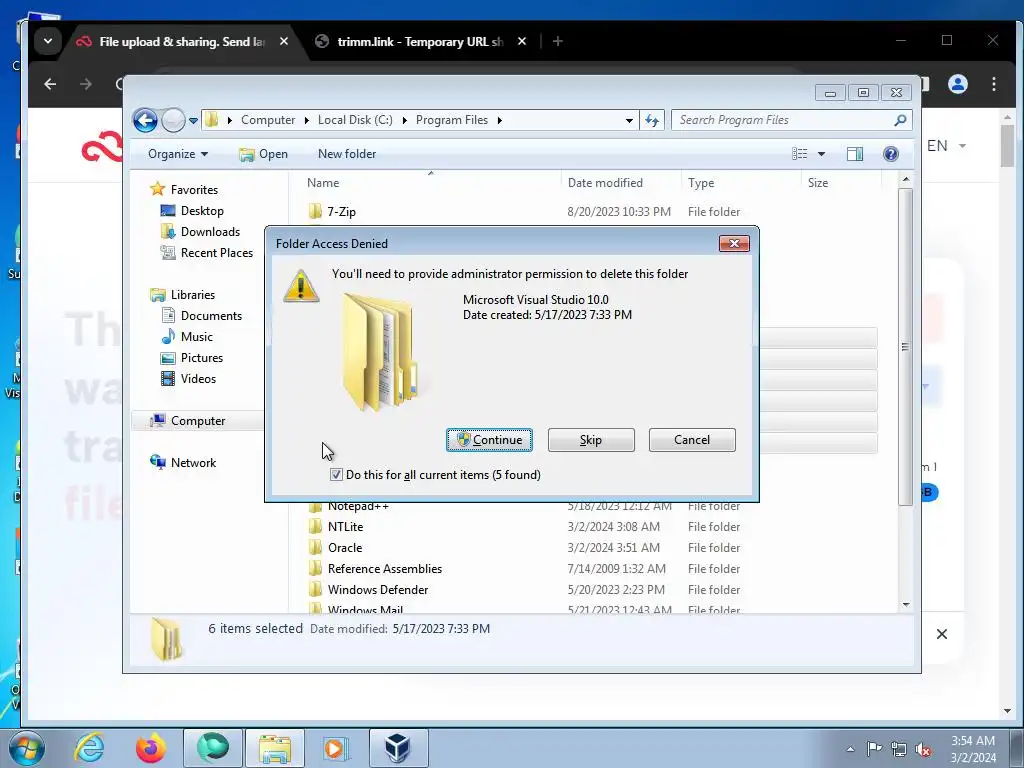This screenshot has height=768, width=1024.
Task: Click Open in the Explorer toolbar
Action: point(263,154)
